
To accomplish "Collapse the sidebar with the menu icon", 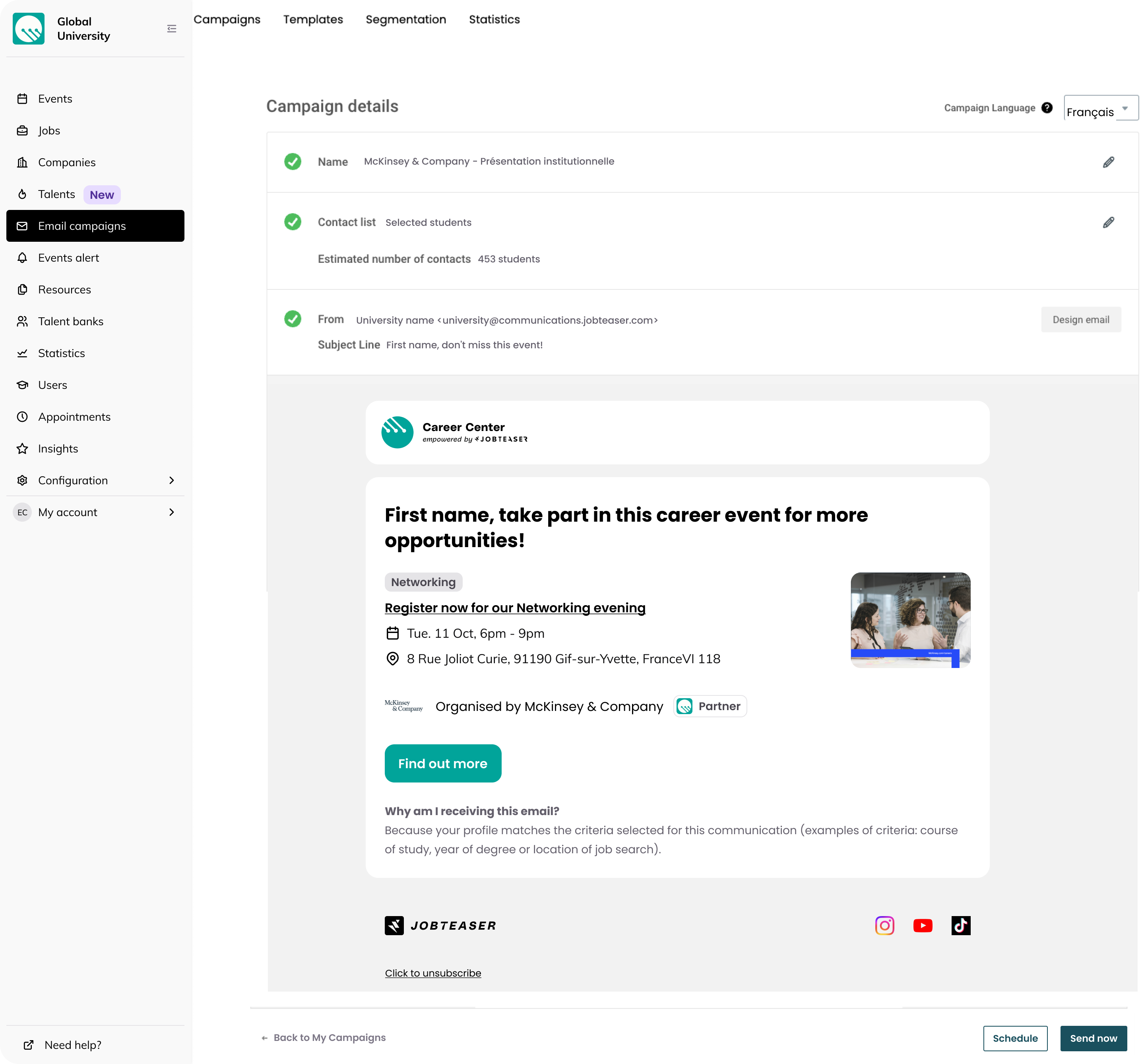I will point(171,29).
